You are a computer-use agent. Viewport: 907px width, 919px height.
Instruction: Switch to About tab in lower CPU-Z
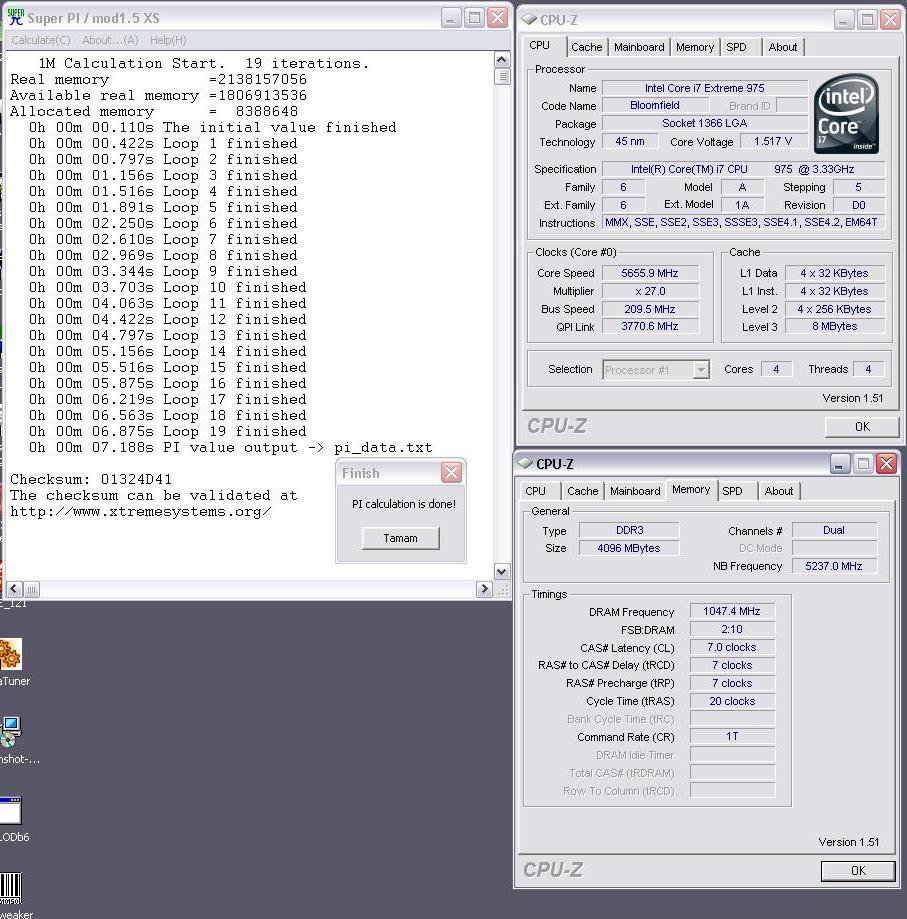pos(779,491)
